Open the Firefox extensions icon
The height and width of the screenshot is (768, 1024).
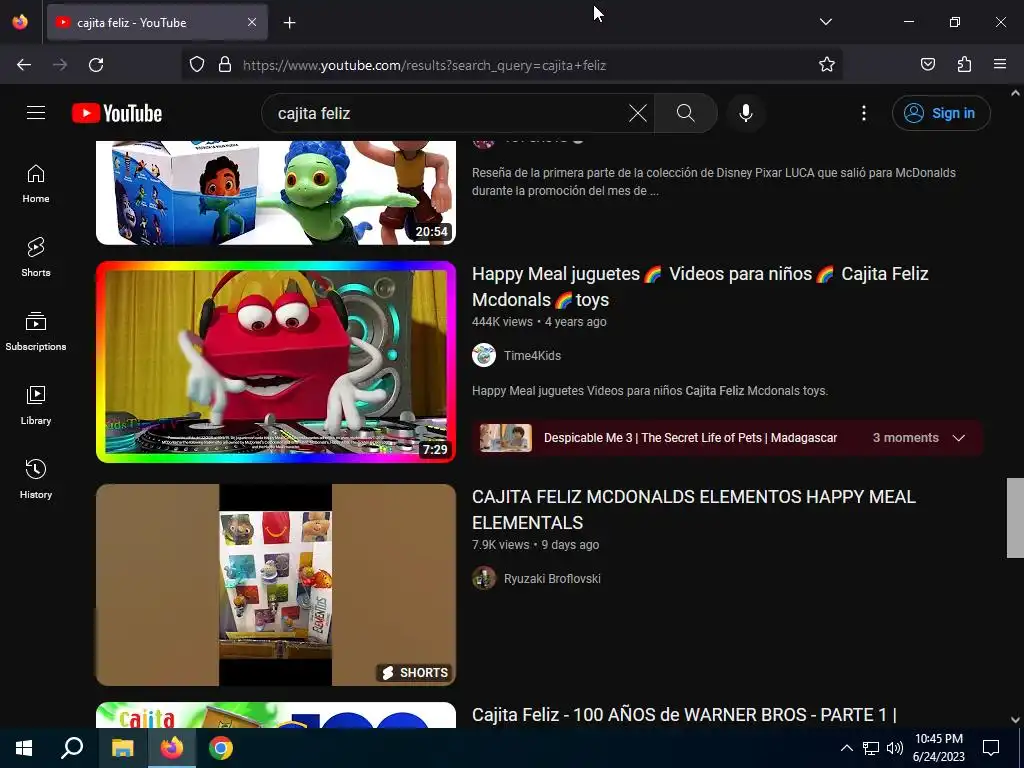964,65
